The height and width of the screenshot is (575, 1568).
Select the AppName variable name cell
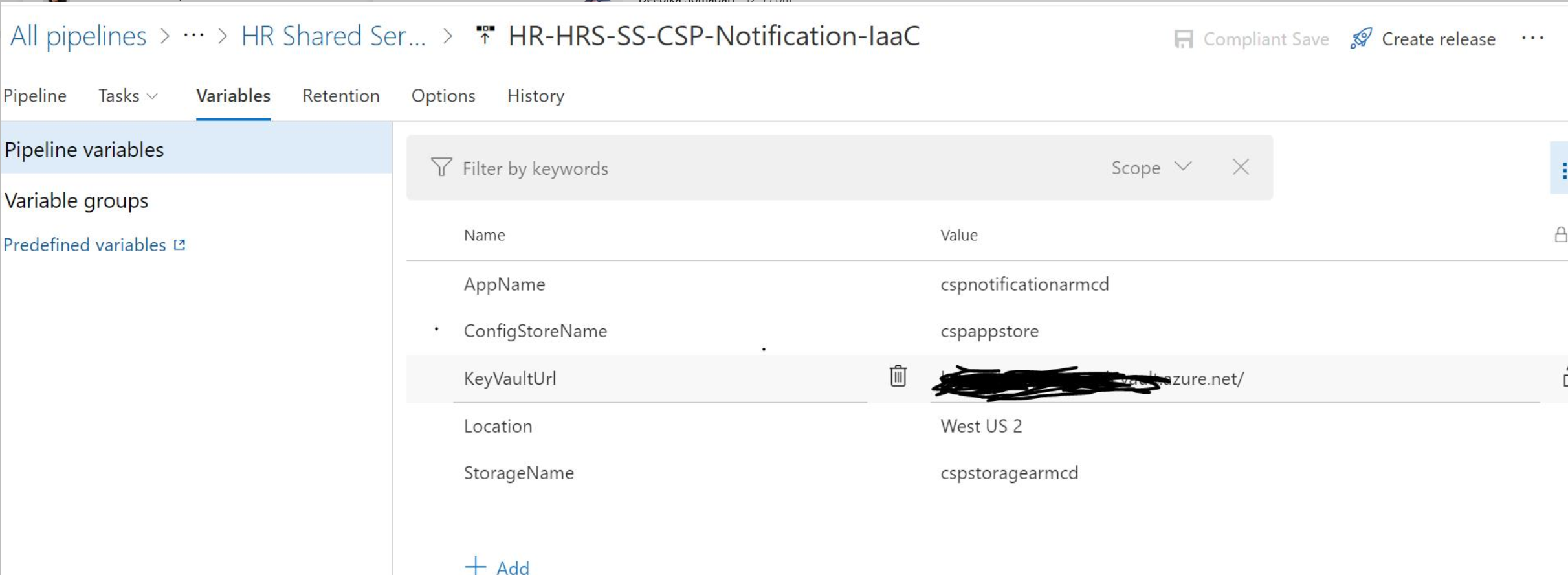(504, 284)
